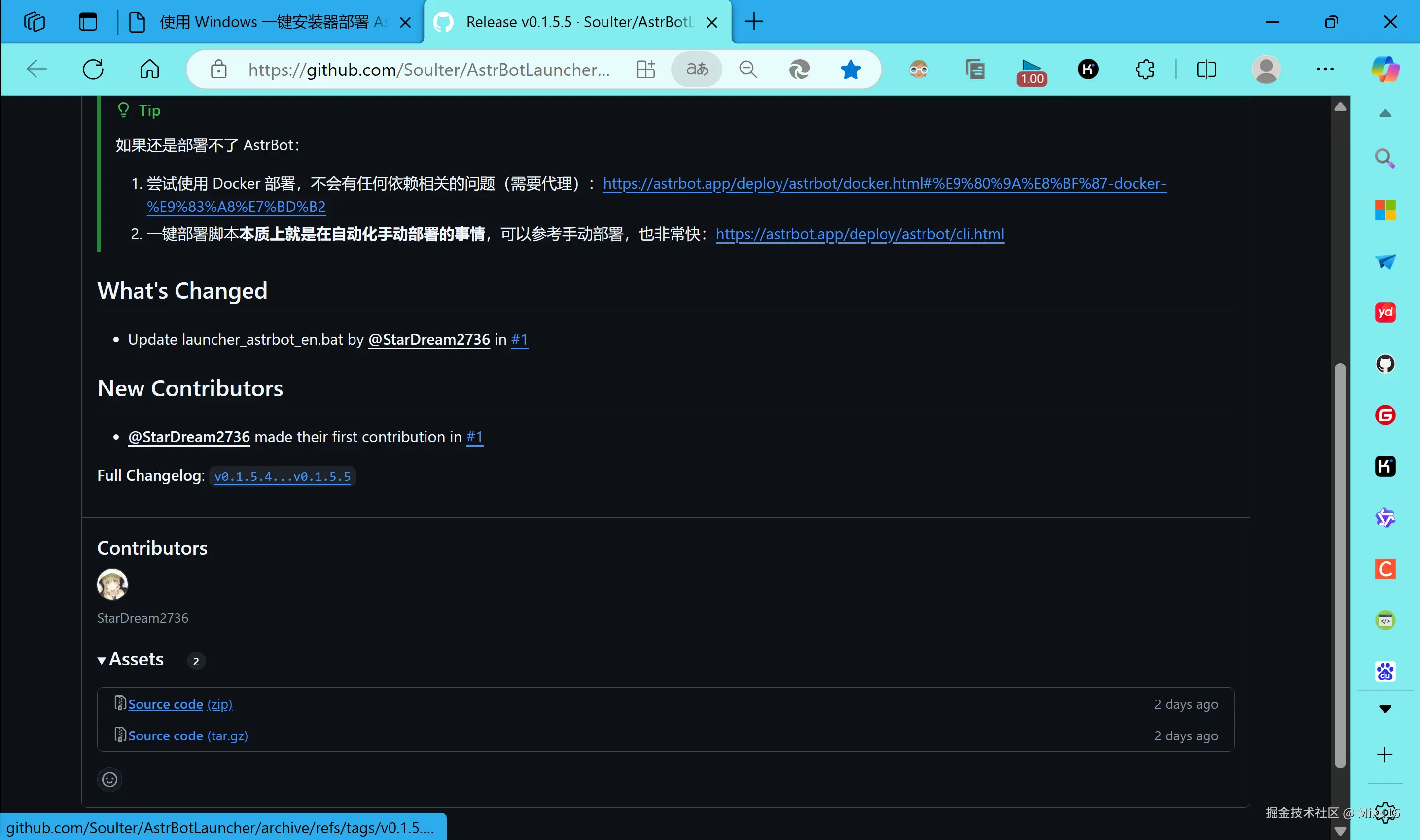Click the emoji reaction smiley button
This screenshot has width=1420, height=840.
pyautogui.click(x=109, y=779)
